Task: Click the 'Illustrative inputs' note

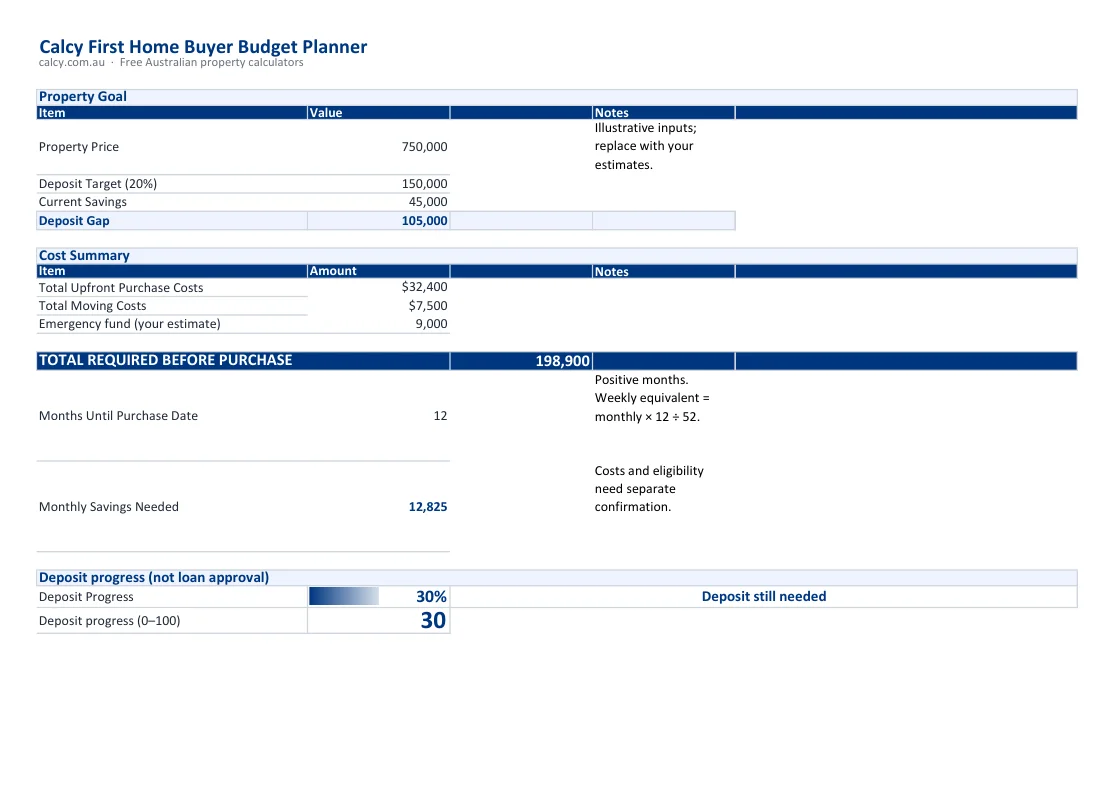Action: tap(646, 146)
